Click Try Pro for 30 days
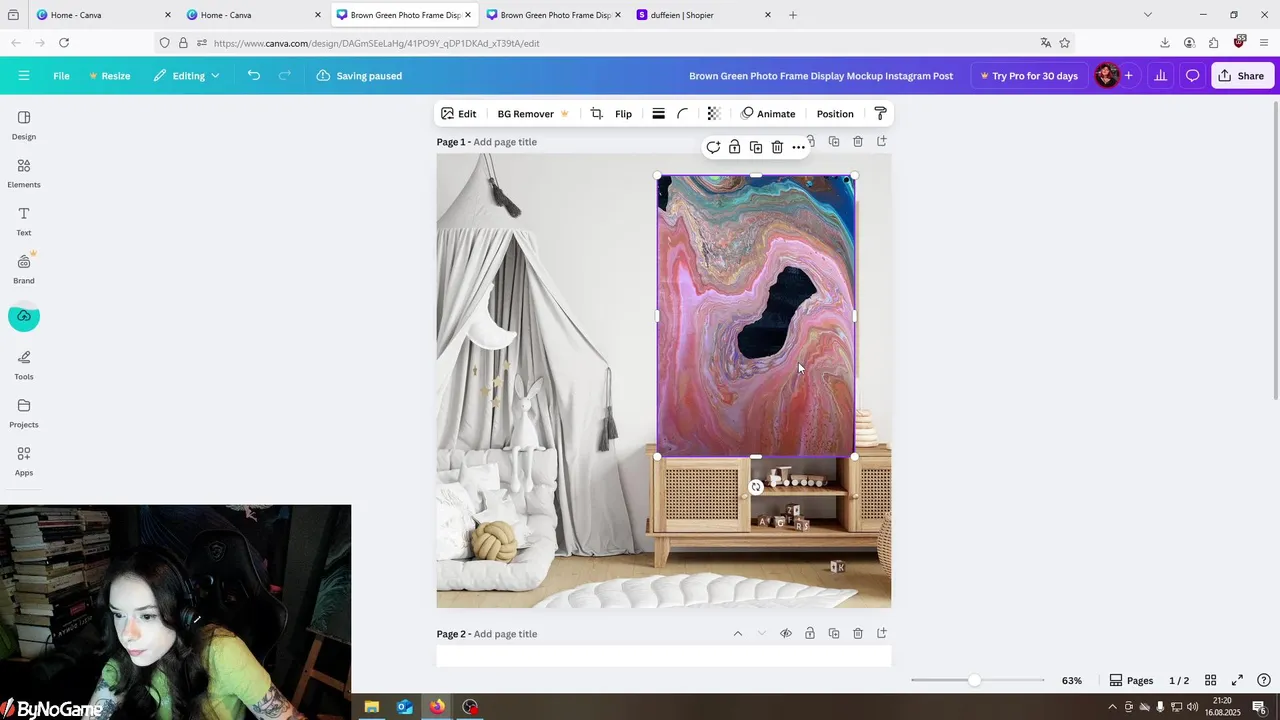Image resolution: width=1280 pixels, height=720 pixels. (1028, 76)
